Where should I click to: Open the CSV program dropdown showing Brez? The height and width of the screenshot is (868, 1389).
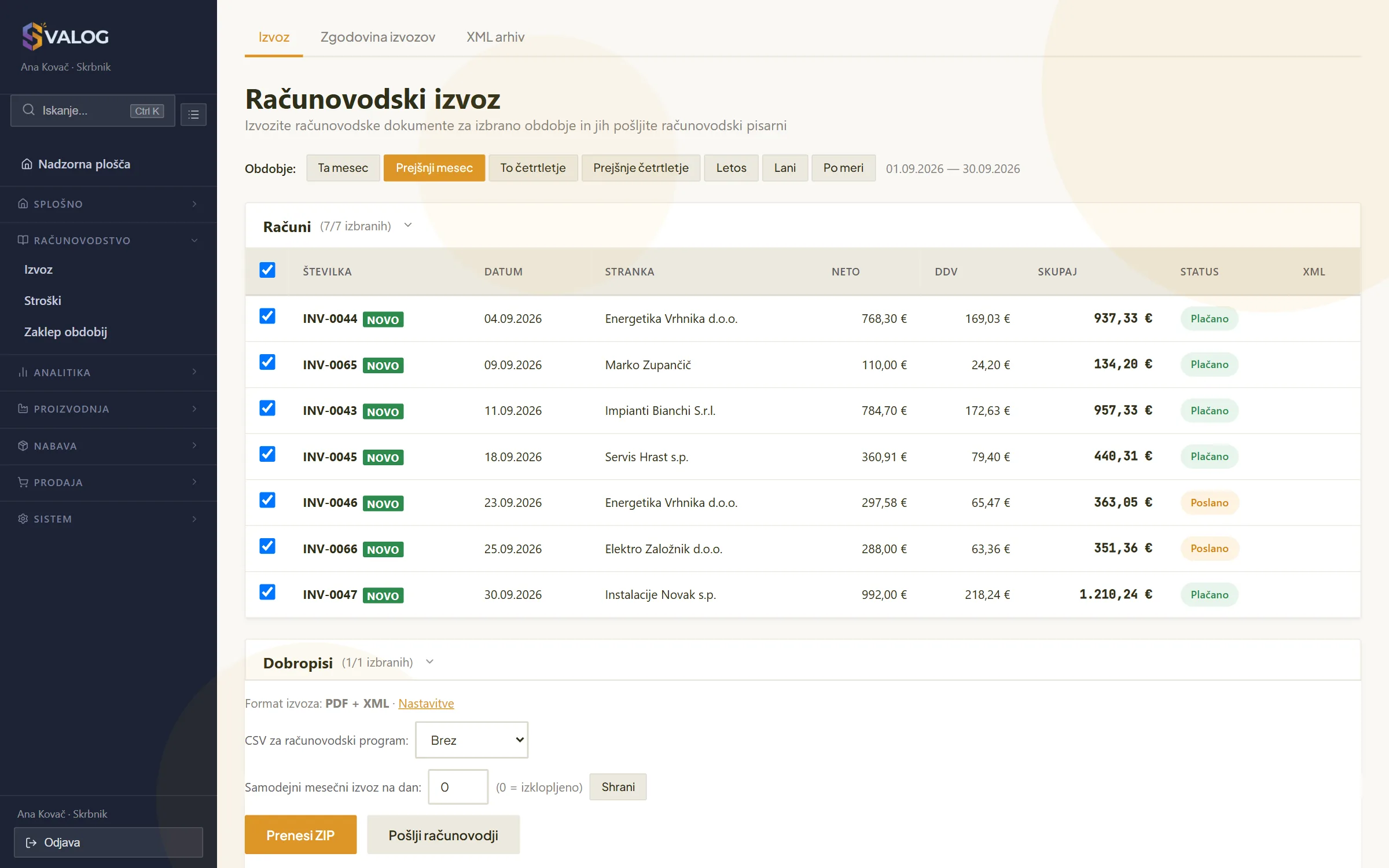pos(472,740)
